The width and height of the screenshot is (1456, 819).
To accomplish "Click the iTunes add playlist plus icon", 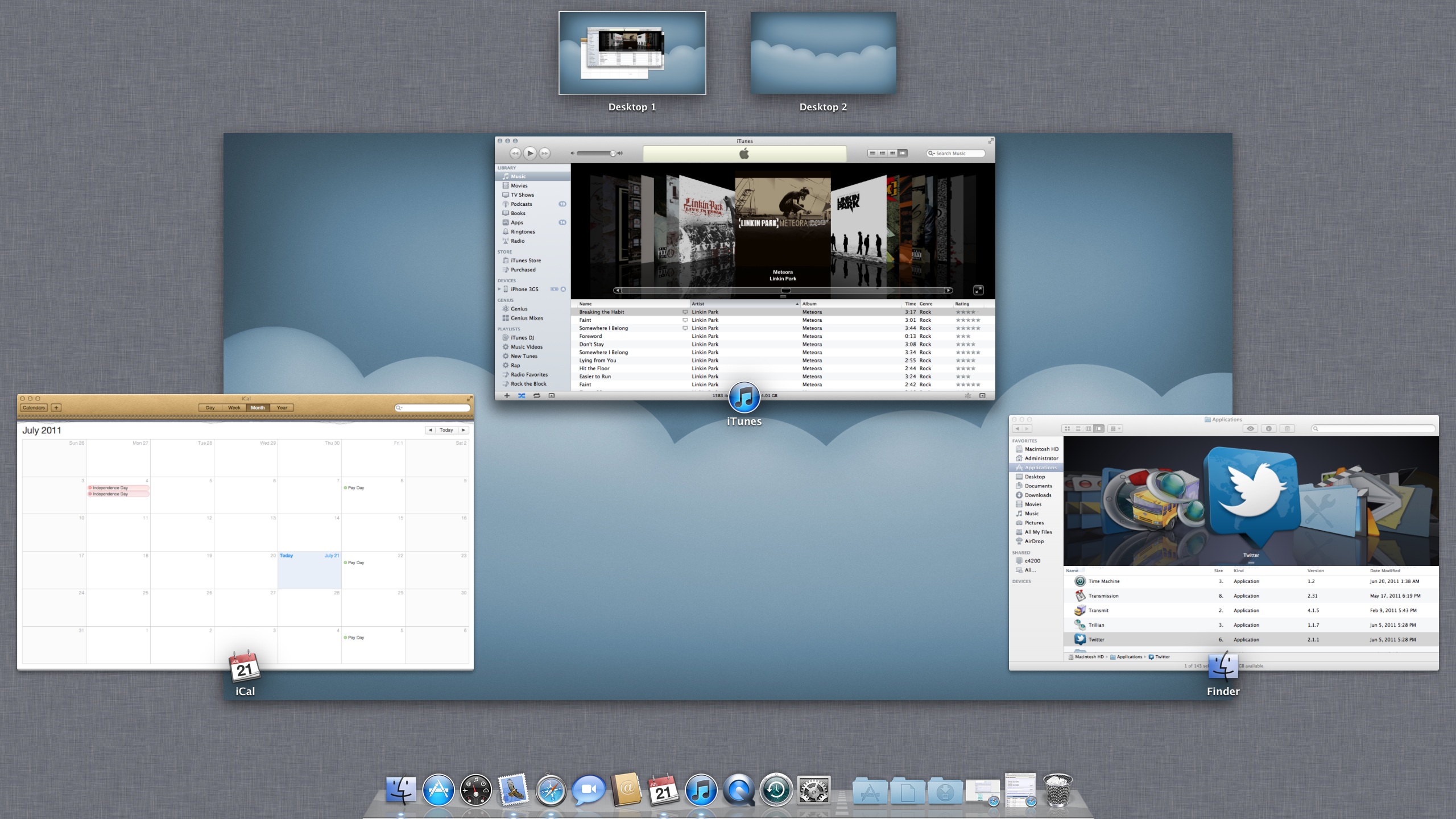I will coord(507,396).
